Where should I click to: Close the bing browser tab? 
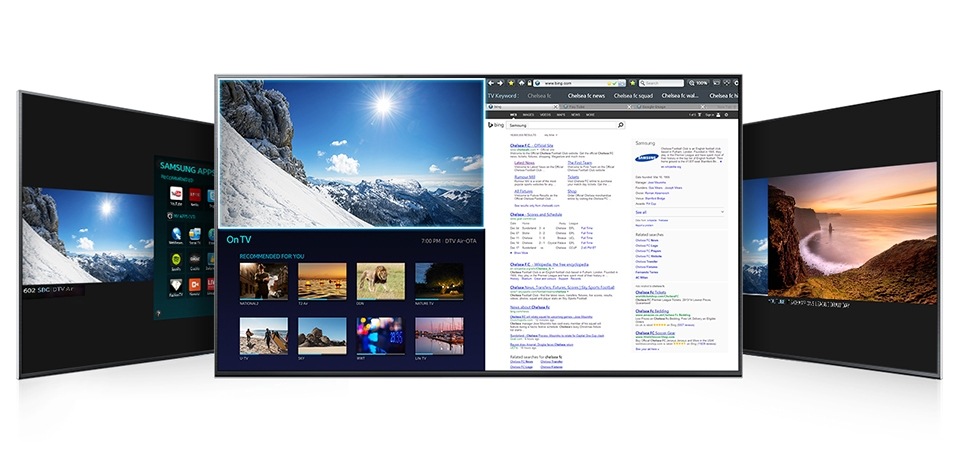click(x=555, y=107)
